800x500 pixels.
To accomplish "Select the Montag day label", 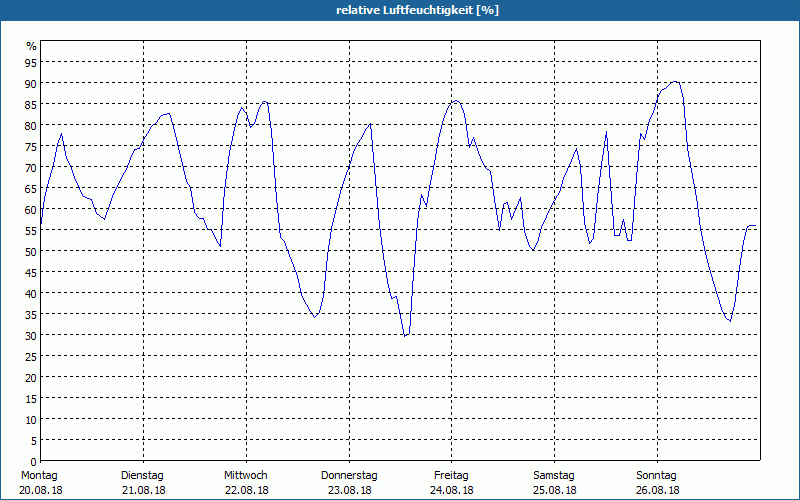I will (40, 475).
